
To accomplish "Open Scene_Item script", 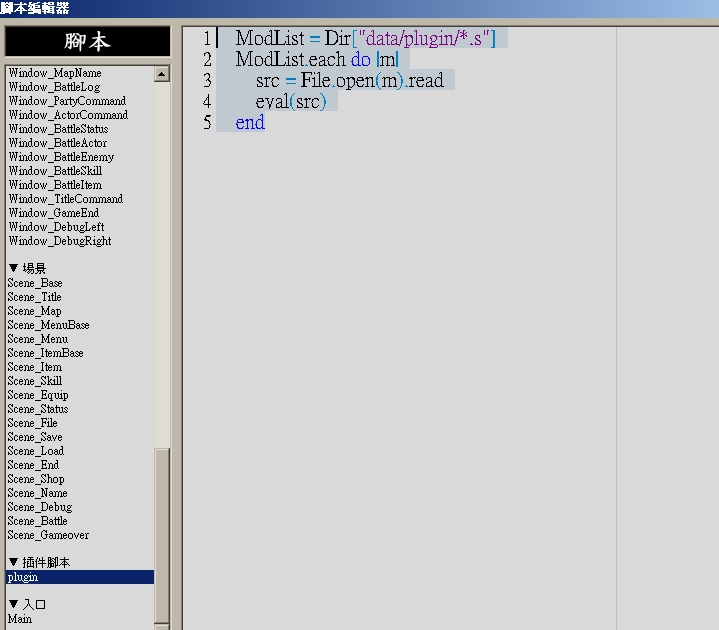I will (x=34, y=367).
